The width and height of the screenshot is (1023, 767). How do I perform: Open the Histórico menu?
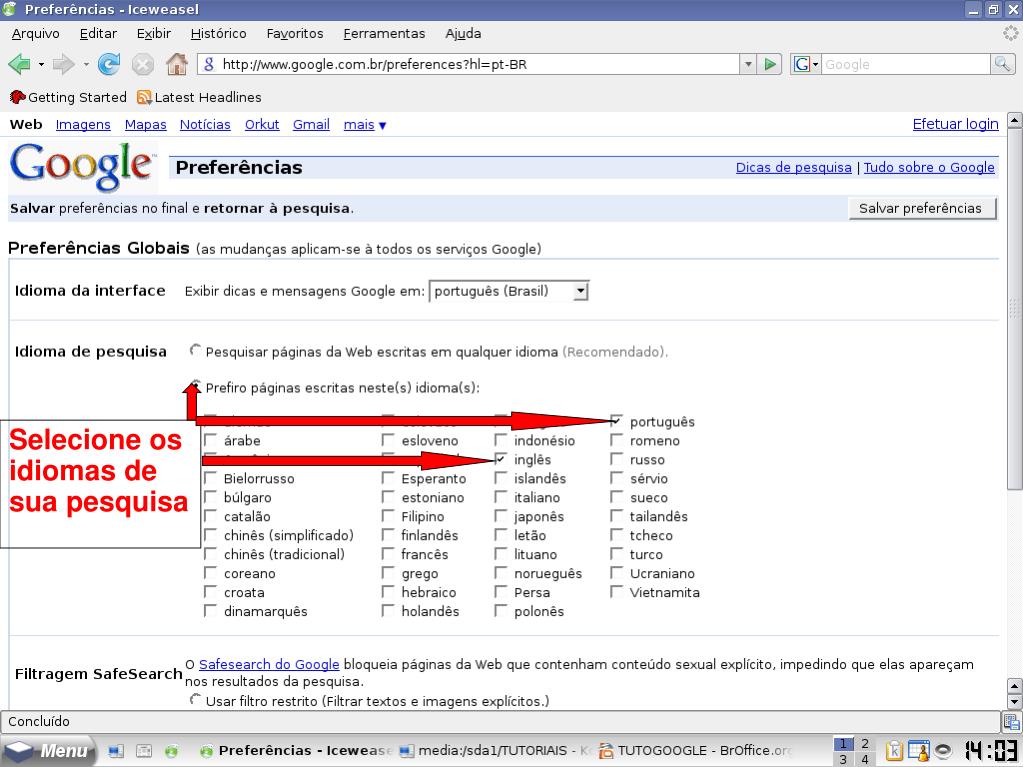click(x=219, y=33)
